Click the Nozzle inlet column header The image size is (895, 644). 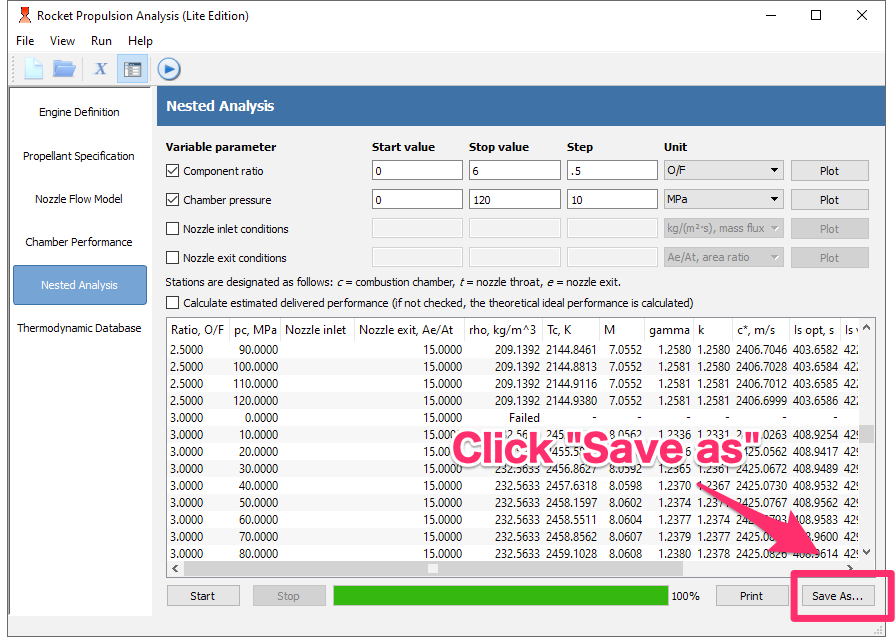pyautogui.click(x=316, y=330)
